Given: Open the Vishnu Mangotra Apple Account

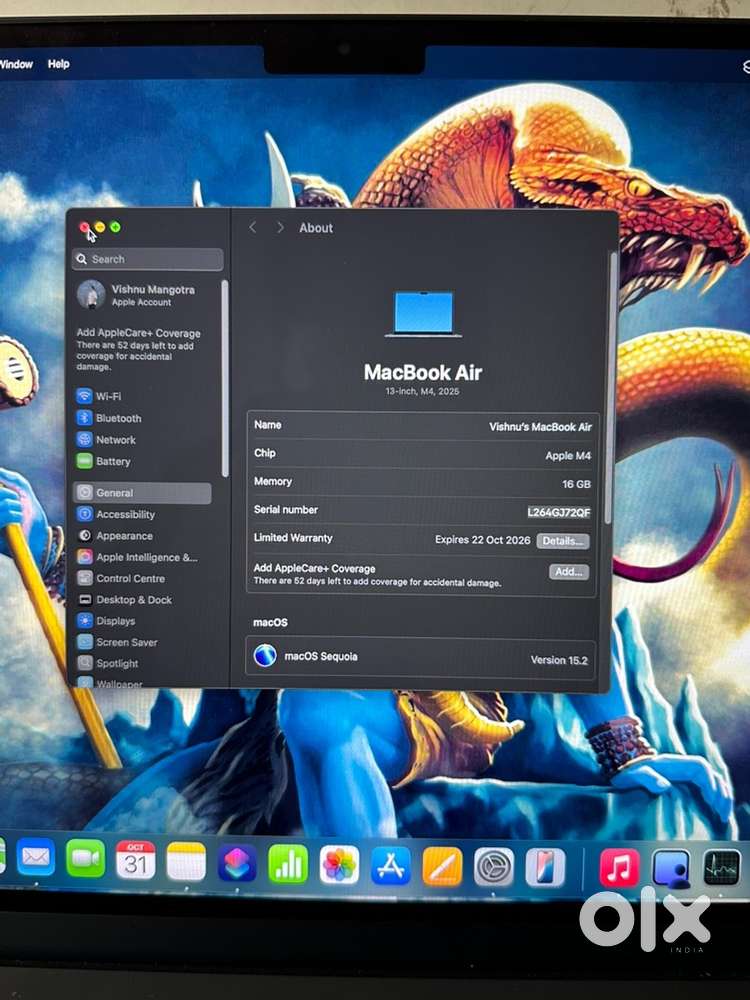Looking at the screenshot, I should (136, 295).
